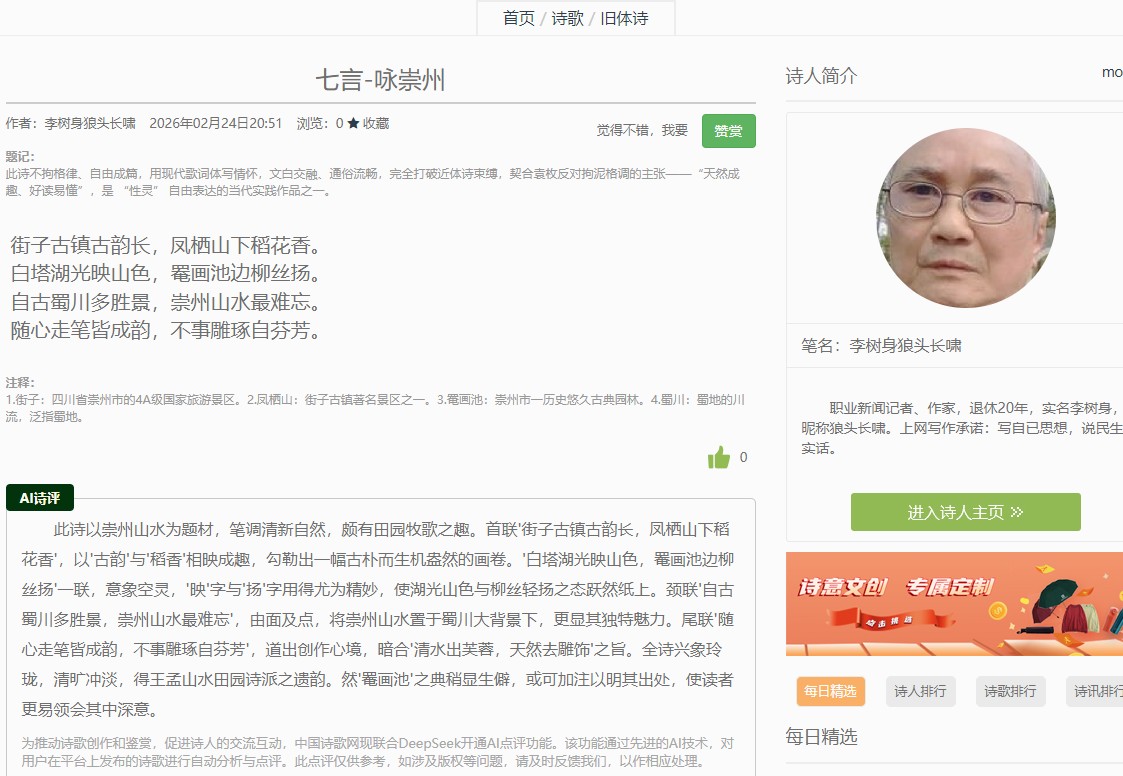This screenshot has height=776, width=1123.
Task: Click the AI诗评 label badge
Action: pyautogui.click(x=40, y=498)
